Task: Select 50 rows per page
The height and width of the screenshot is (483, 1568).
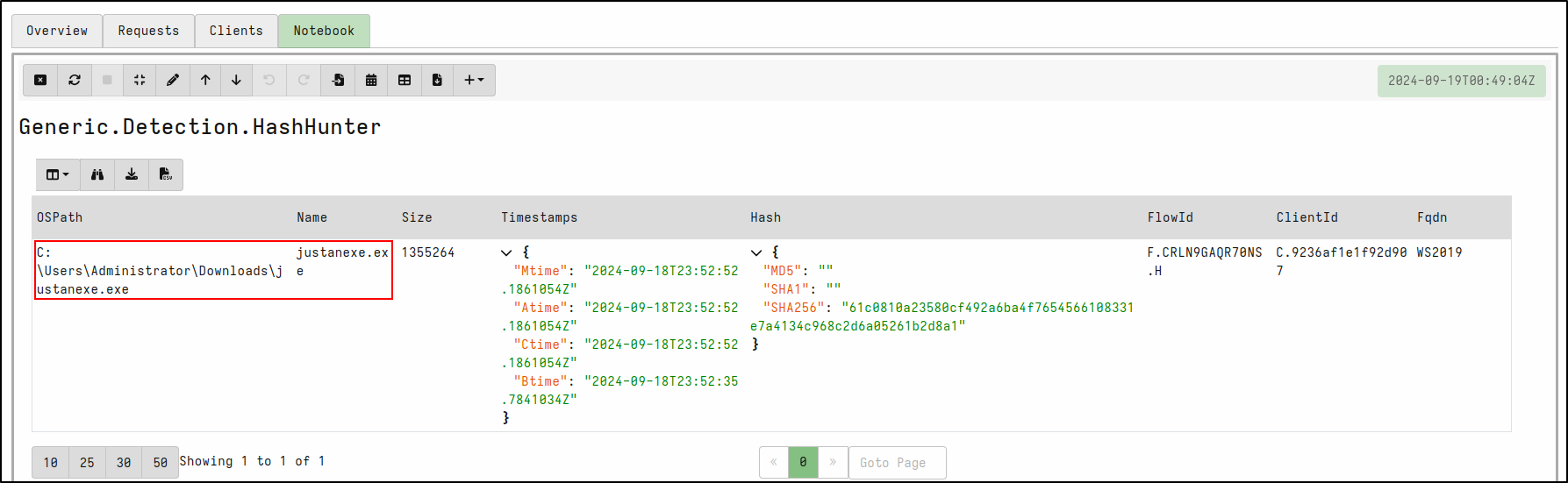Action: [160, 462]
